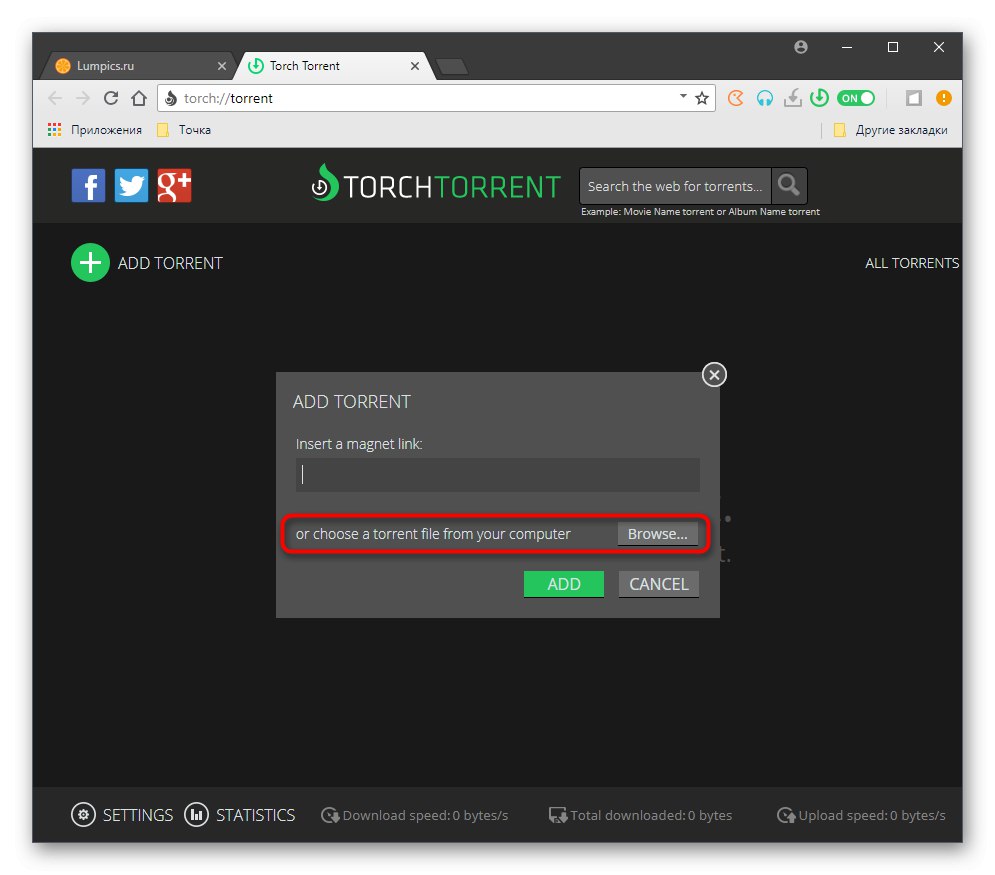
Task: Click ALL TORRENTS to view all torrents
Action: (x=911, y=262)
